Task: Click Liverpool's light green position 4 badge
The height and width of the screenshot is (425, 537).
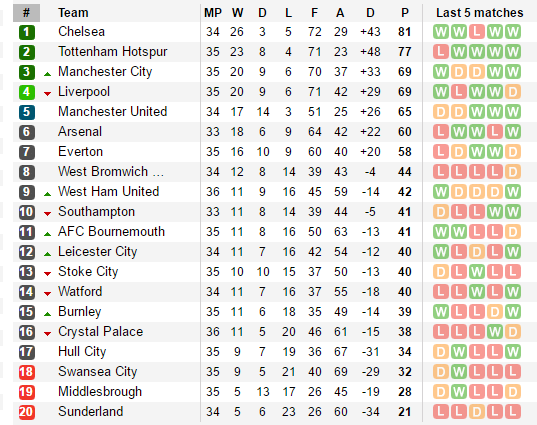Action: pyautogui.click(x=27, y=92)
